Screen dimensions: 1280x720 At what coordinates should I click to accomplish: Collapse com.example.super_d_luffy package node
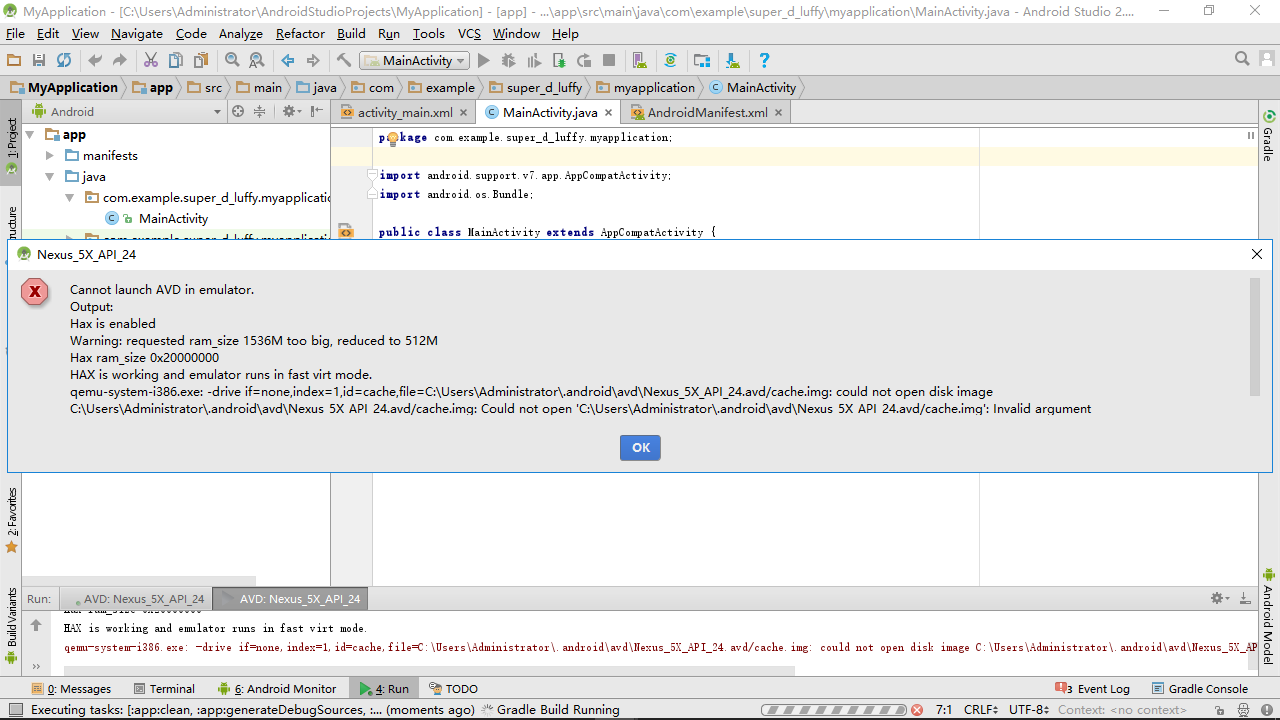pos(69,197)
